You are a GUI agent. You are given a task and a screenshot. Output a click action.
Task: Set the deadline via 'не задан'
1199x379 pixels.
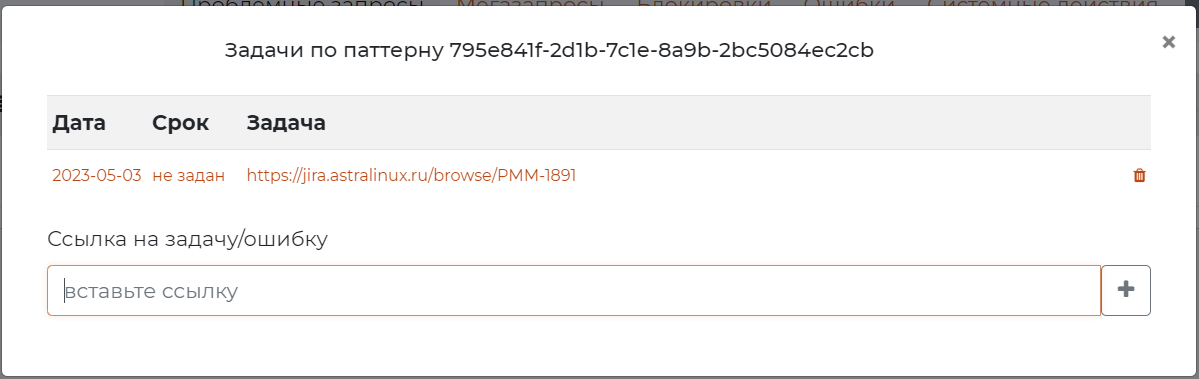[x=189, y=176]
